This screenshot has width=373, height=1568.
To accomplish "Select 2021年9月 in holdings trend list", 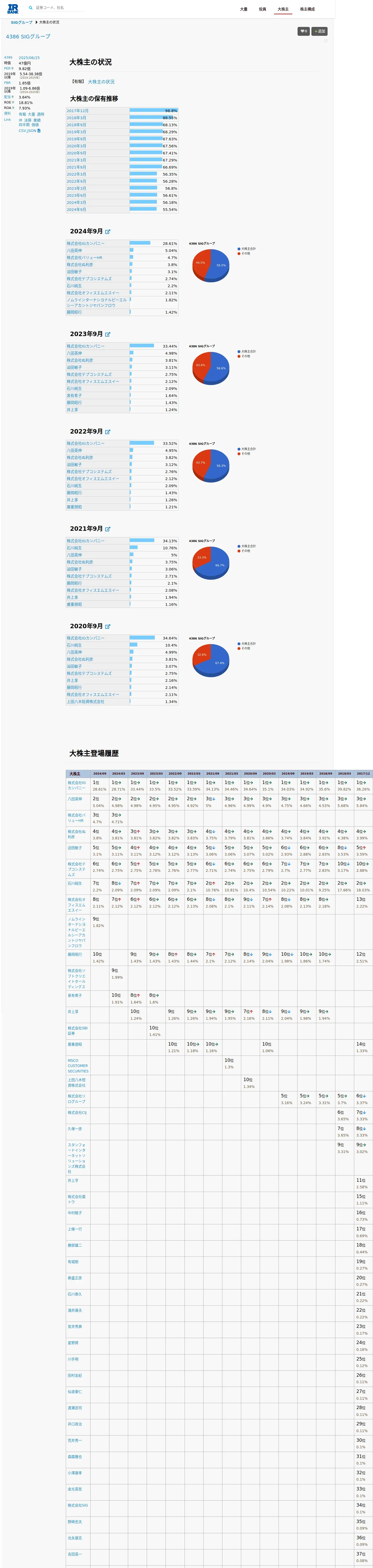I will click(76, 168).
